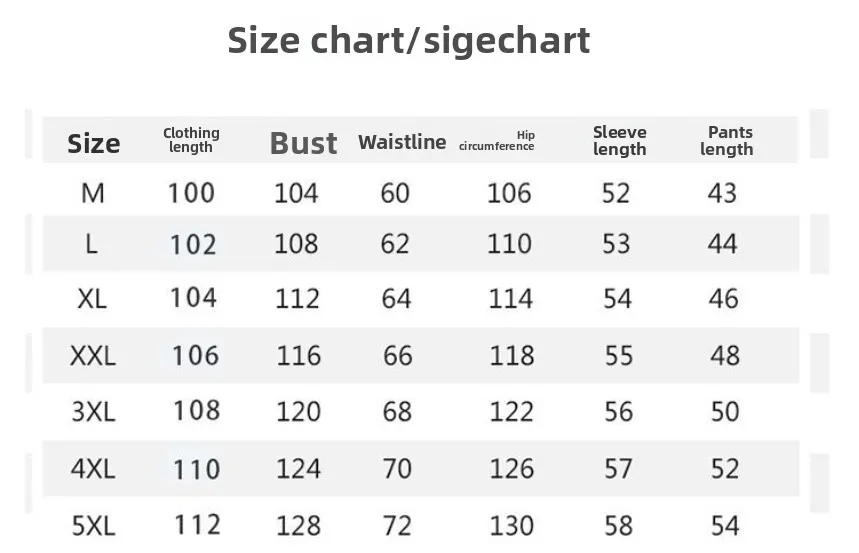Image resolution: width=859 pixels, height=553 pixels.
Task: Select the 4XL size row label
Action: coord(93,469)
